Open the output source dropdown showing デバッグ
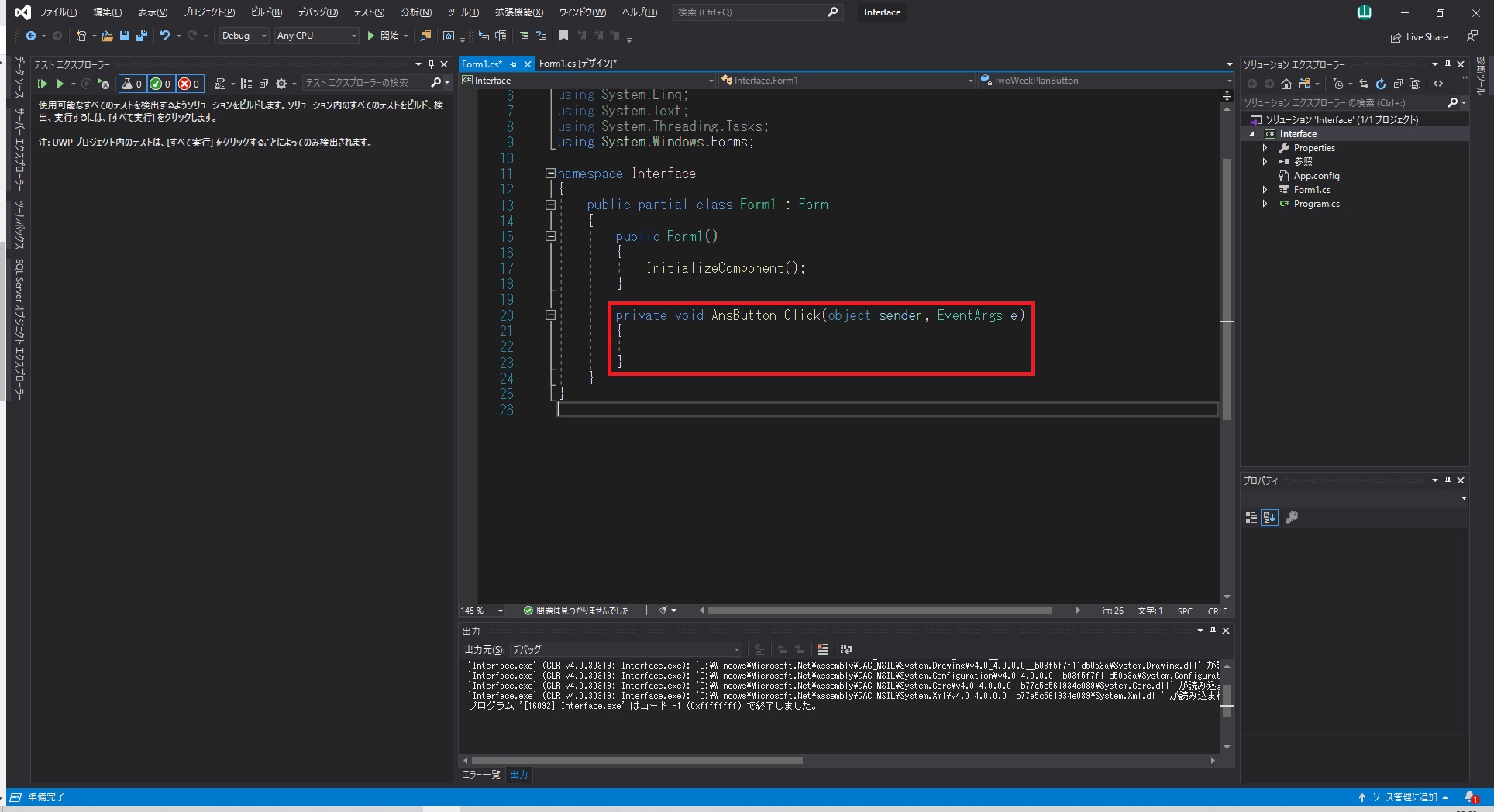The width and height of the screenshot is (1494, 812). coord(625,649)
